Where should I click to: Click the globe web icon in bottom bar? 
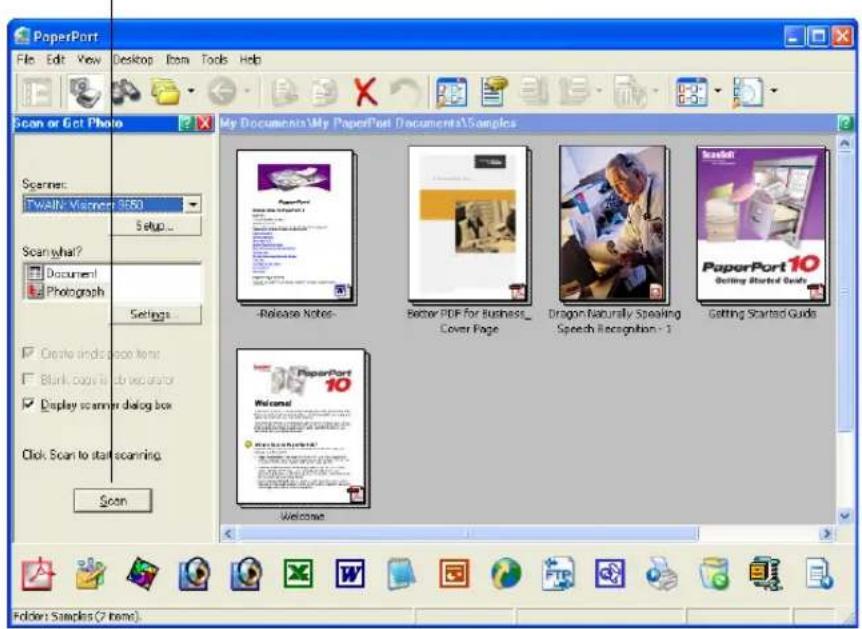506,573
